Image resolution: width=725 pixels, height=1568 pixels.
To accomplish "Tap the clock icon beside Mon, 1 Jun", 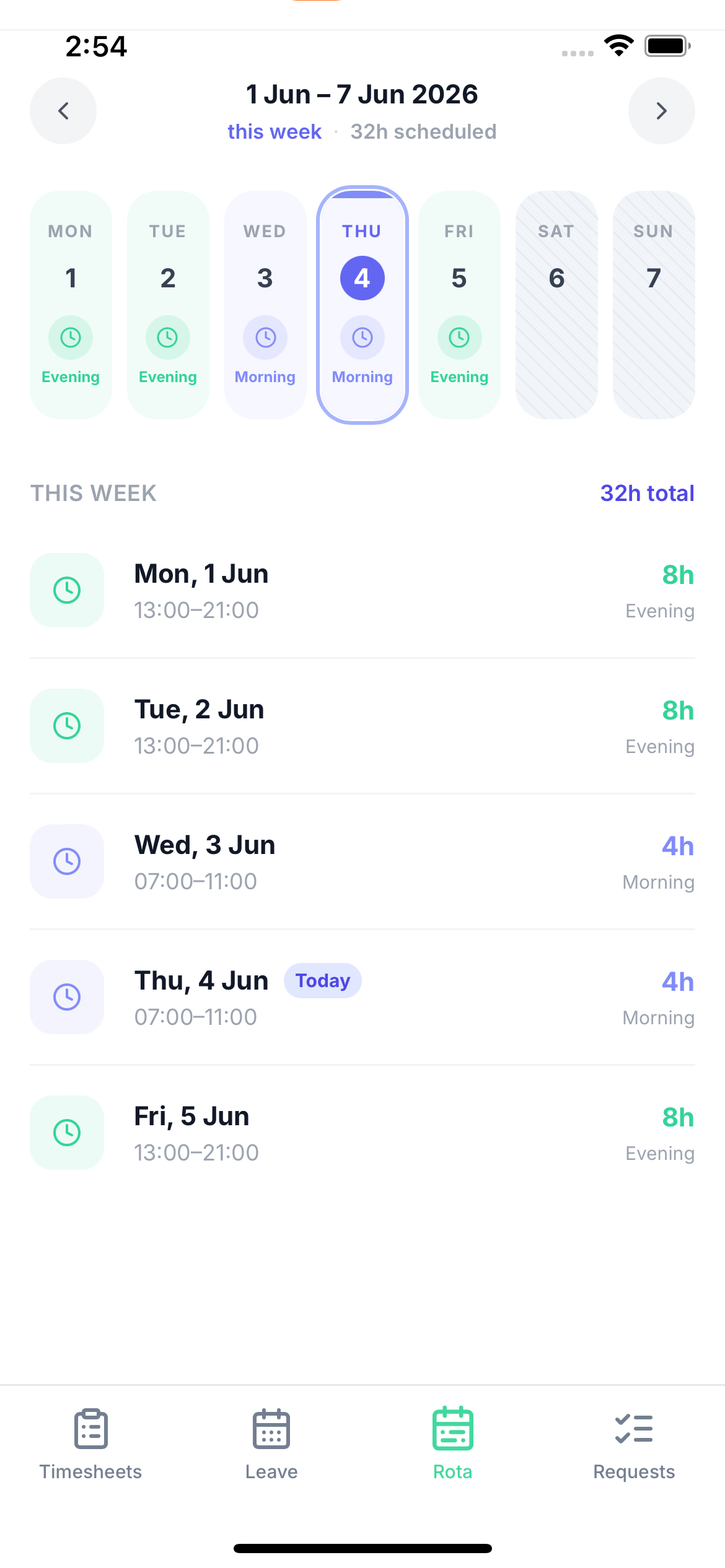I will pyautogui.click(x=67, y=590).
